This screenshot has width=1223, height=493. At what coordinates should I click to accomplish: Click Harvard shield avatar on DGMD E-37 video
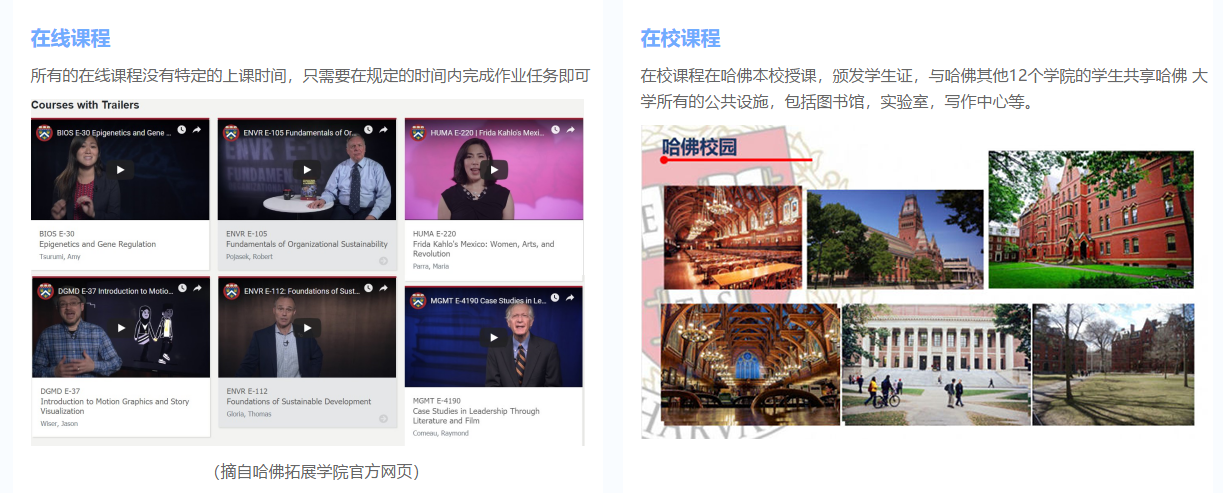point(45,290)
